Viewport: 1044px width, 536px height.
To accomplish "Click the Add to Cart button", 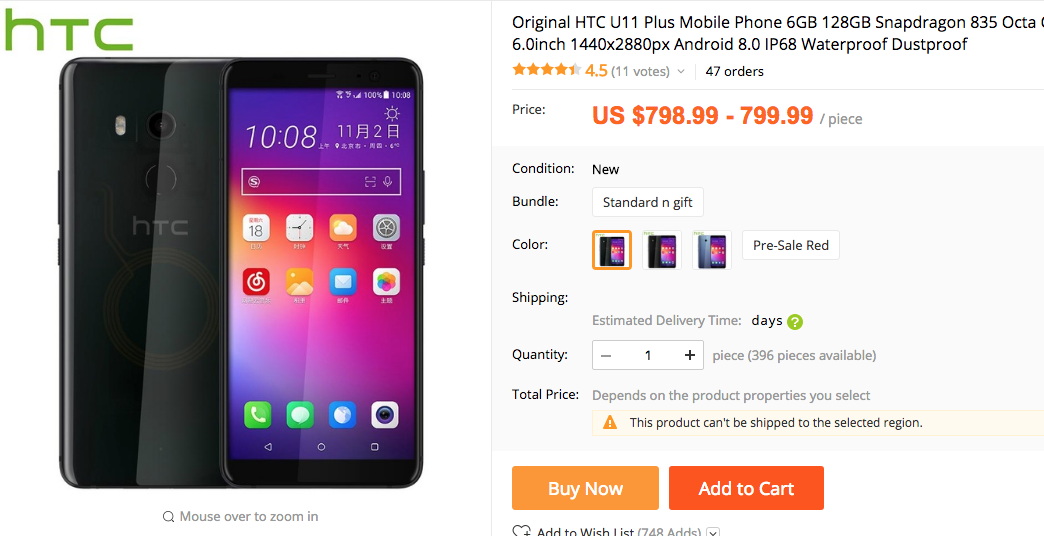I will pos(746,488).
